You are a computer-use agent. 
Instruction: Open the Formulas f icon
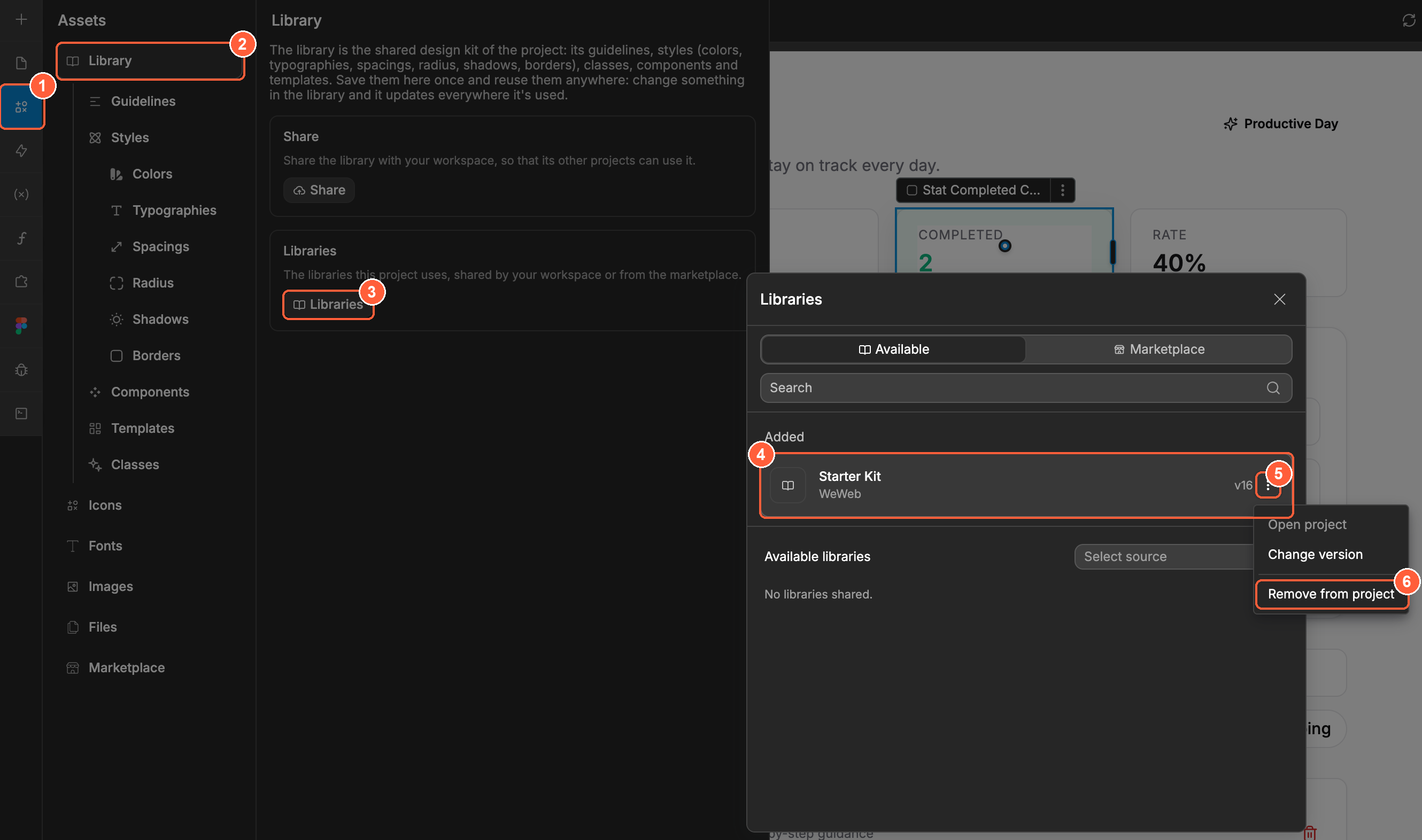[x=21, y=238]
